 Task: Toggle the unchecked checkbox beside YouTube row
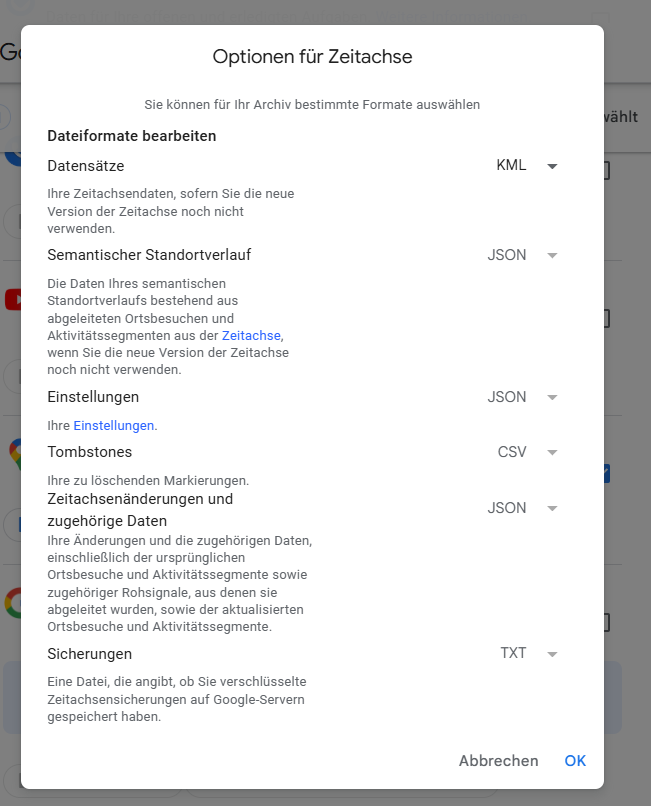(607, 319)
